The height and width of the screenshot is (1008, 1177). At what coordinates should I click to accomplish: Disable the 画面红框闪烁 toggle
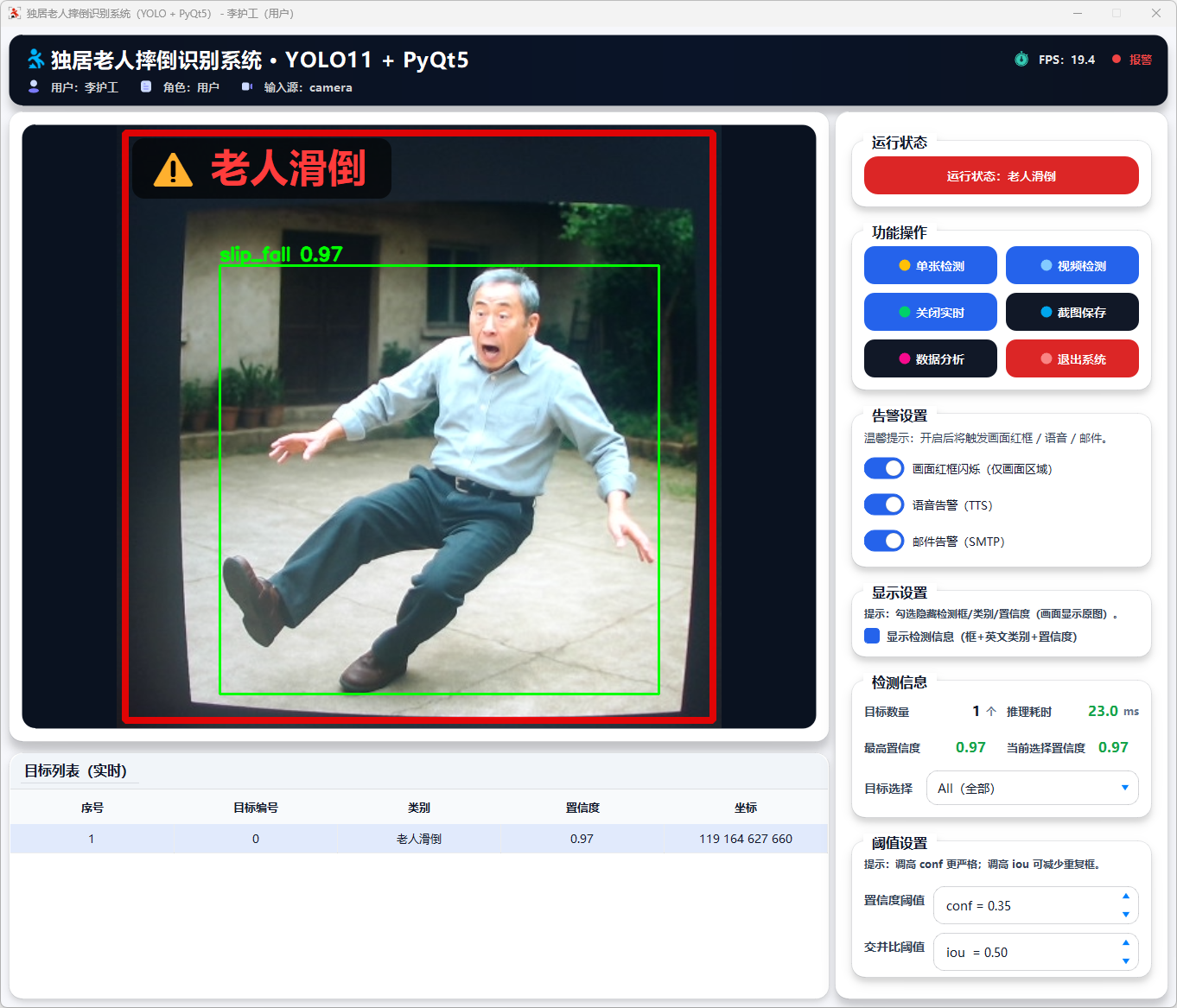coord(884,468)
